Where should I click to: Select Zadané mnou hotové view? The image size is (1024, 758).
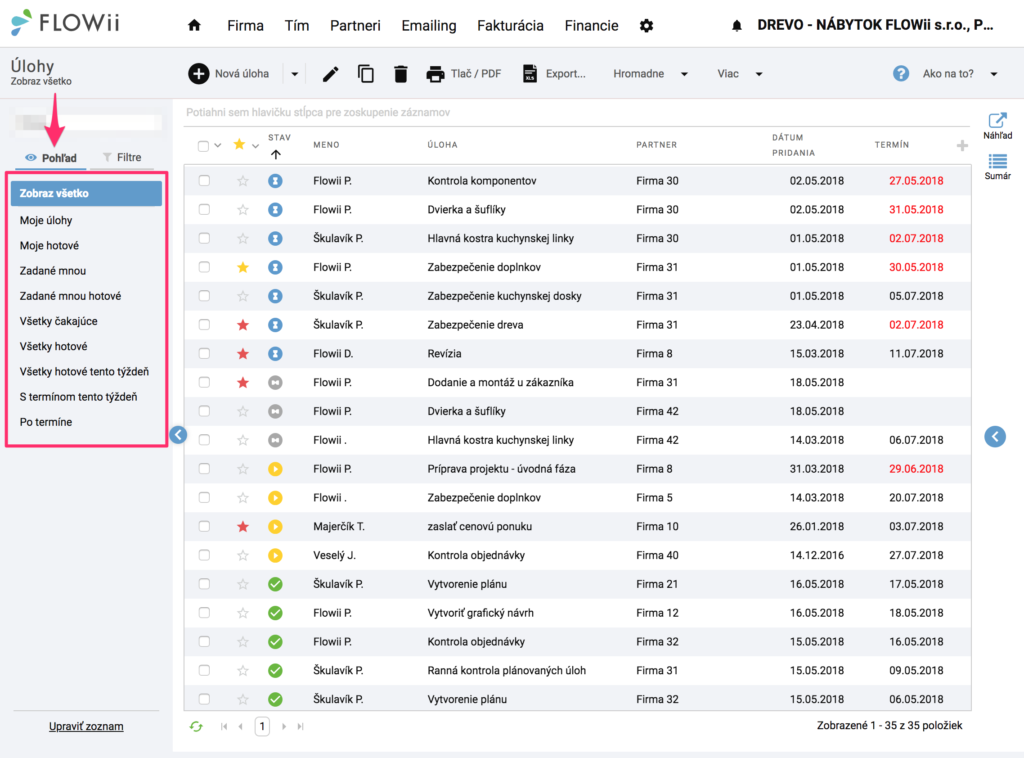click(x=70, y=296)
